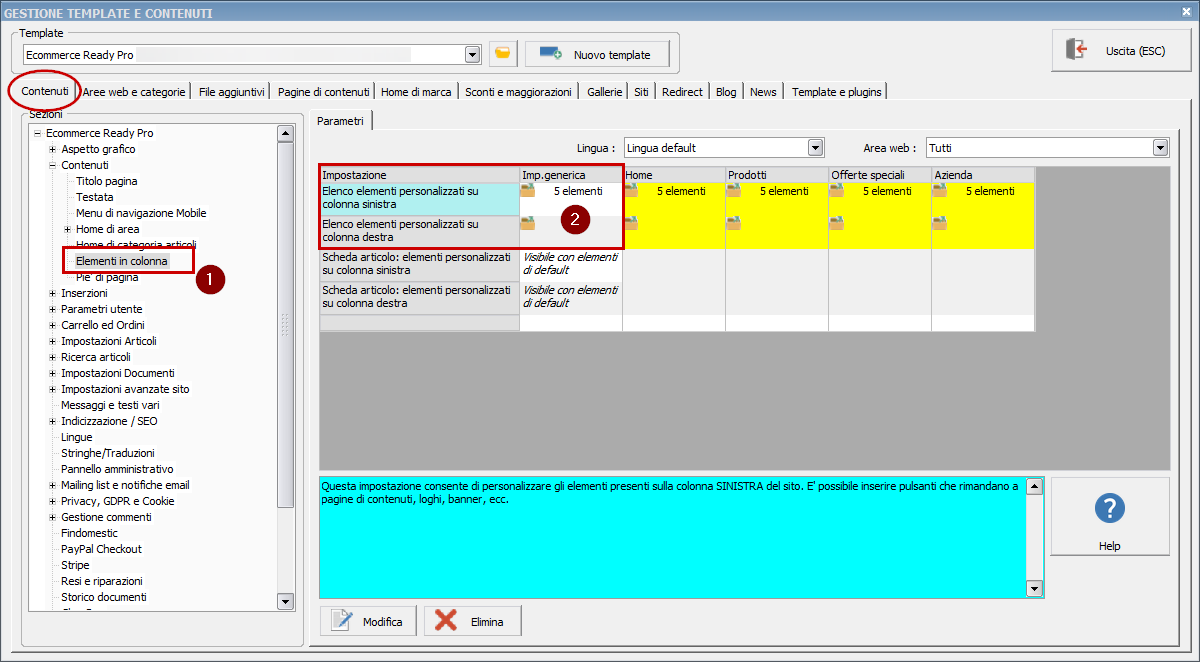Click Azienda icon in colonna sinistra row
This screenshot has height=662, width=1200.
coord(940,191)
